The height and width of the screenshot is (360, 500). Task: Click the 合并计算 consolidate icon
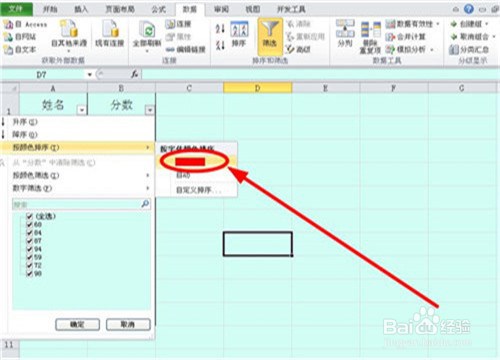390,37
